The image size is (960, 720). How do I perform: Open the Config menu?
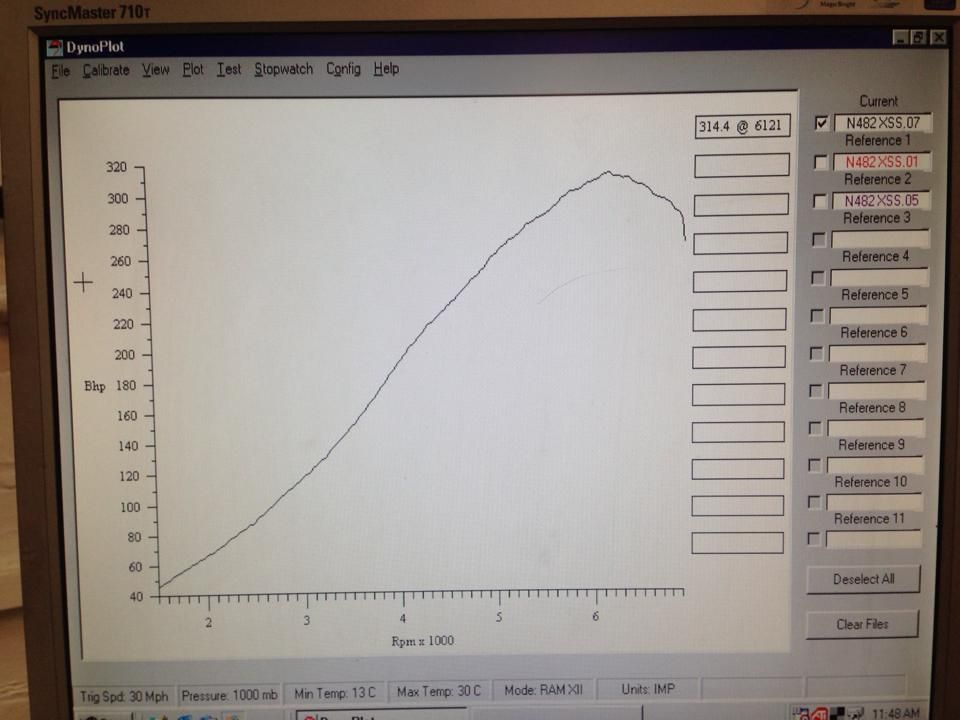(x=342, y=69)
